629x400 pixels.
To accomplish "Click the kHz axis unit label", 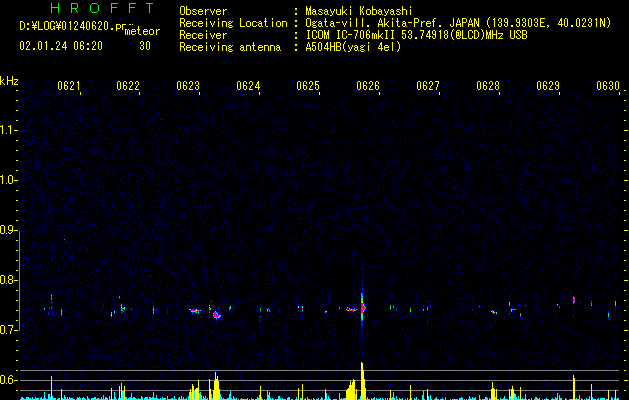I will click(9, 81).
